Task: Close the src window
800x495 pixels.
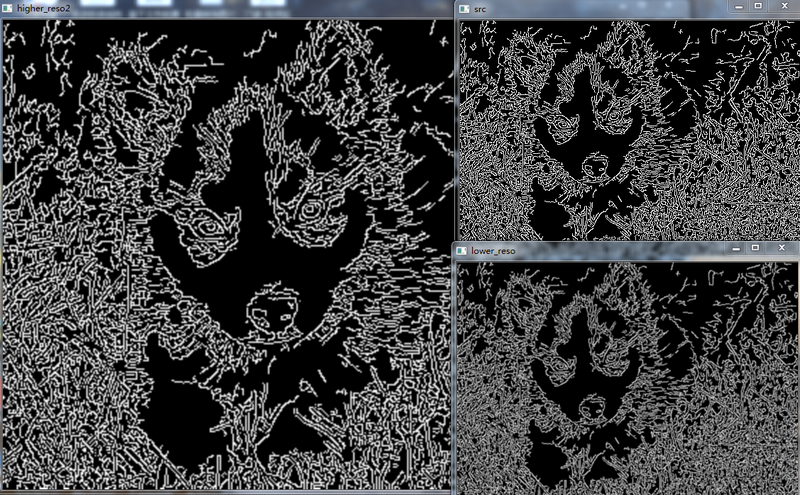Action: [784, 6]
